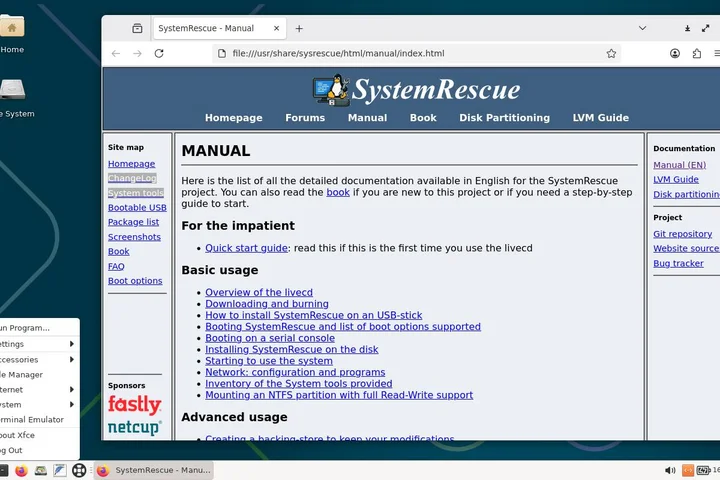Image resolution: width=720 pixels, height=480 pixels.
Task: Expand the Internet submenu arrow
Action: pos(72,390)
